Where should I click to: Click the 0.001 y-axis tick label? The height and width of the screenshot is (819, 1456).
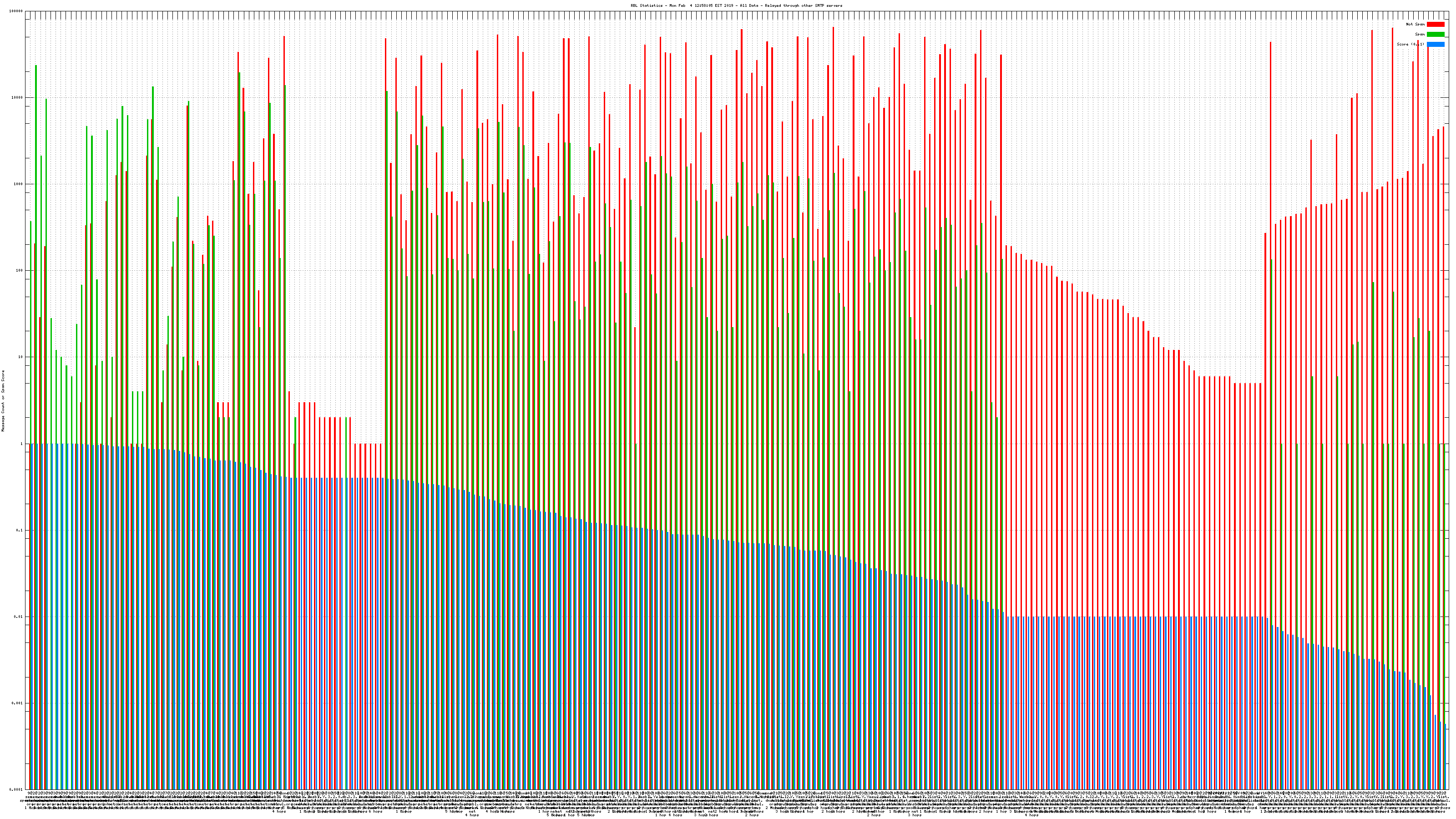[x=18, y=703]
